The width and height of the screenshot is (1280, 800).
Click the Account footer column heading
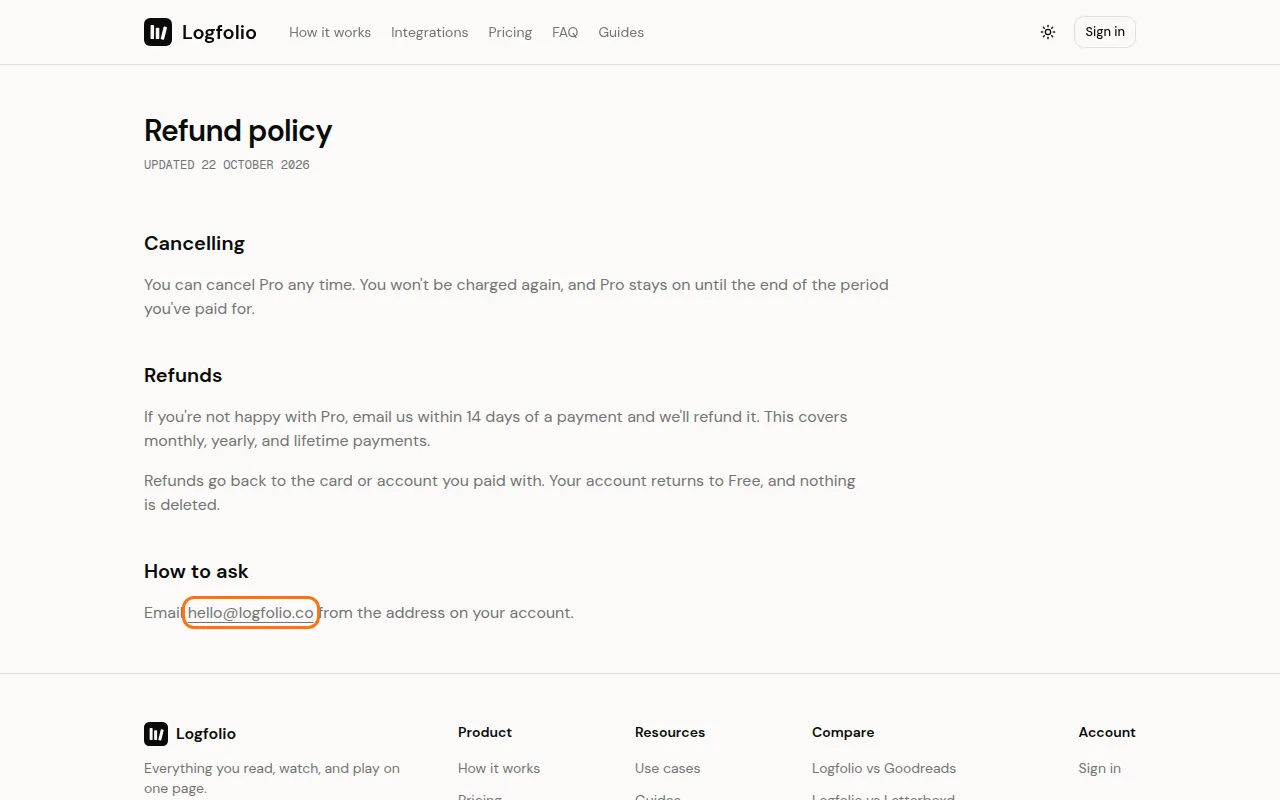(x=1107, y=732)
